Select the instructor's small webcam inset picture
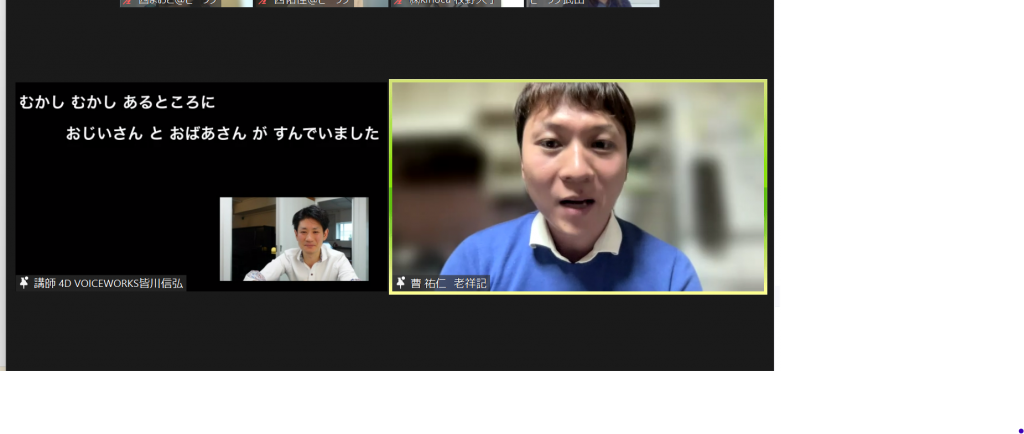 pos(294,239)
